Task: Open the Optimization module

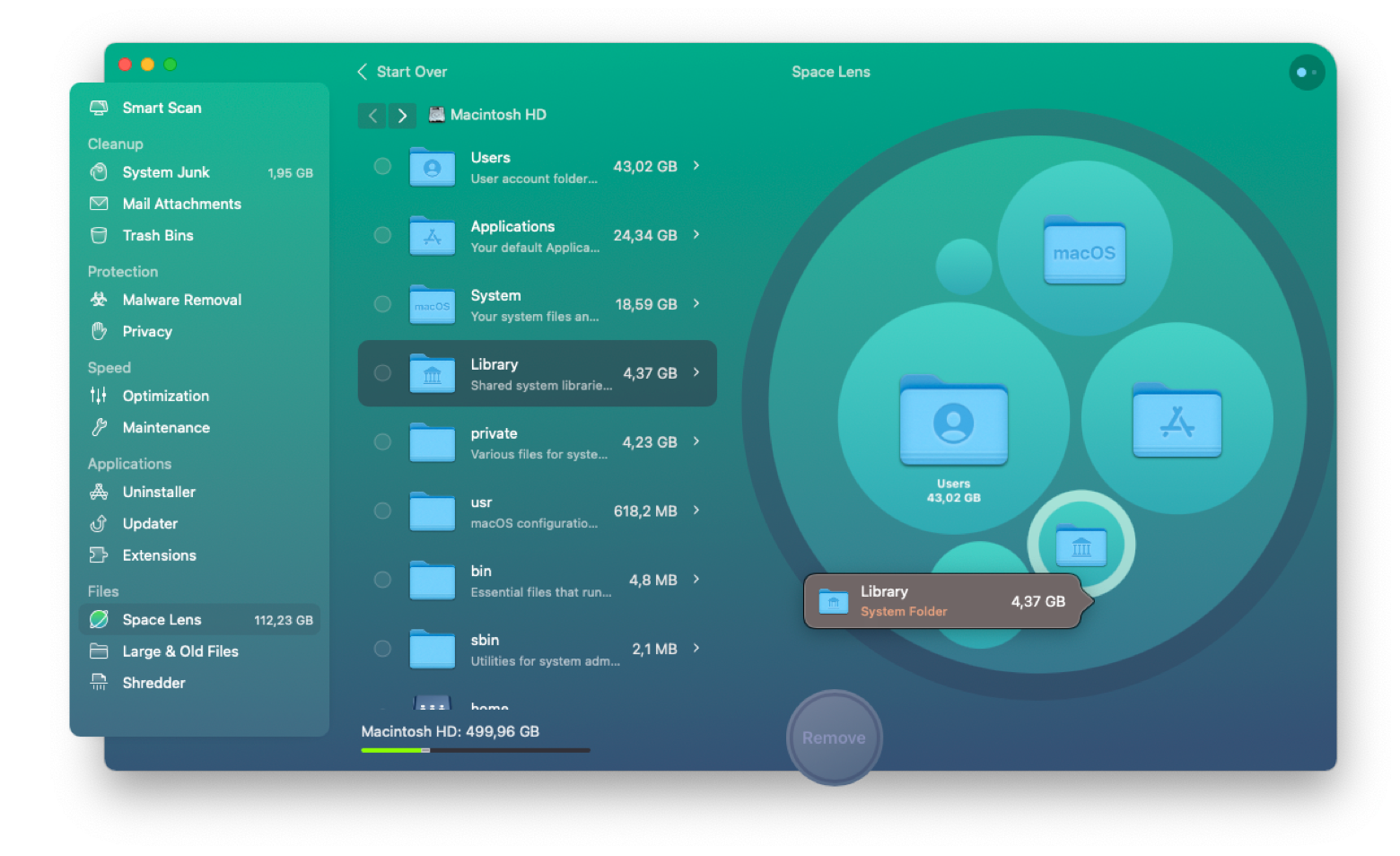Action: (x=199, y=396)
